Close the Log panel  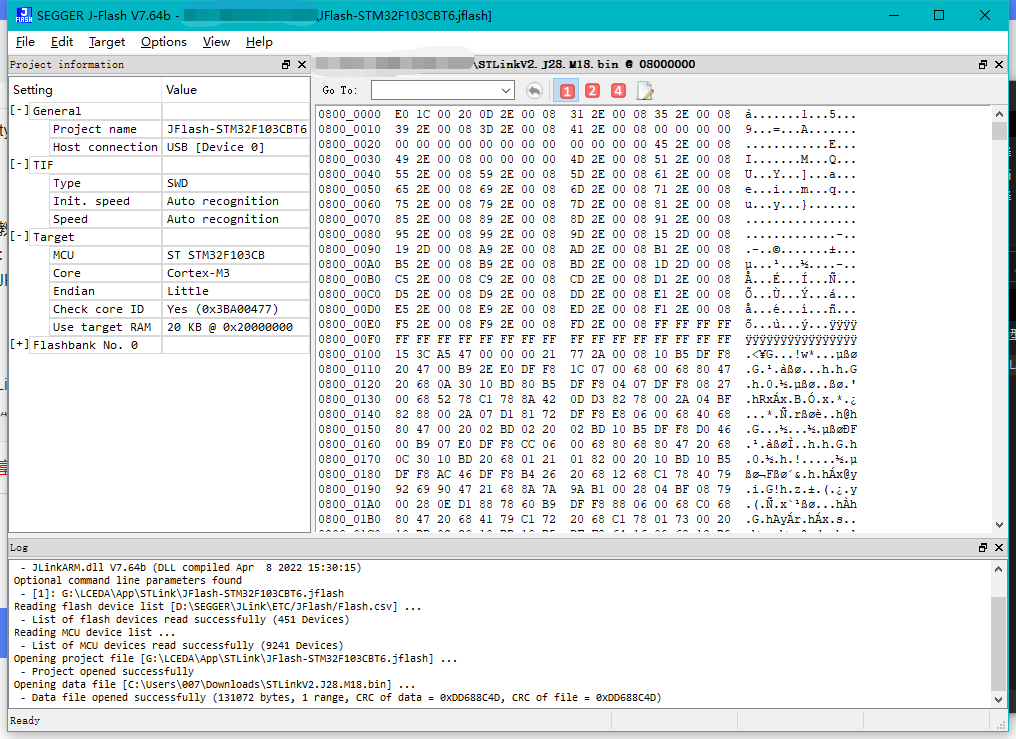(999, 548)
